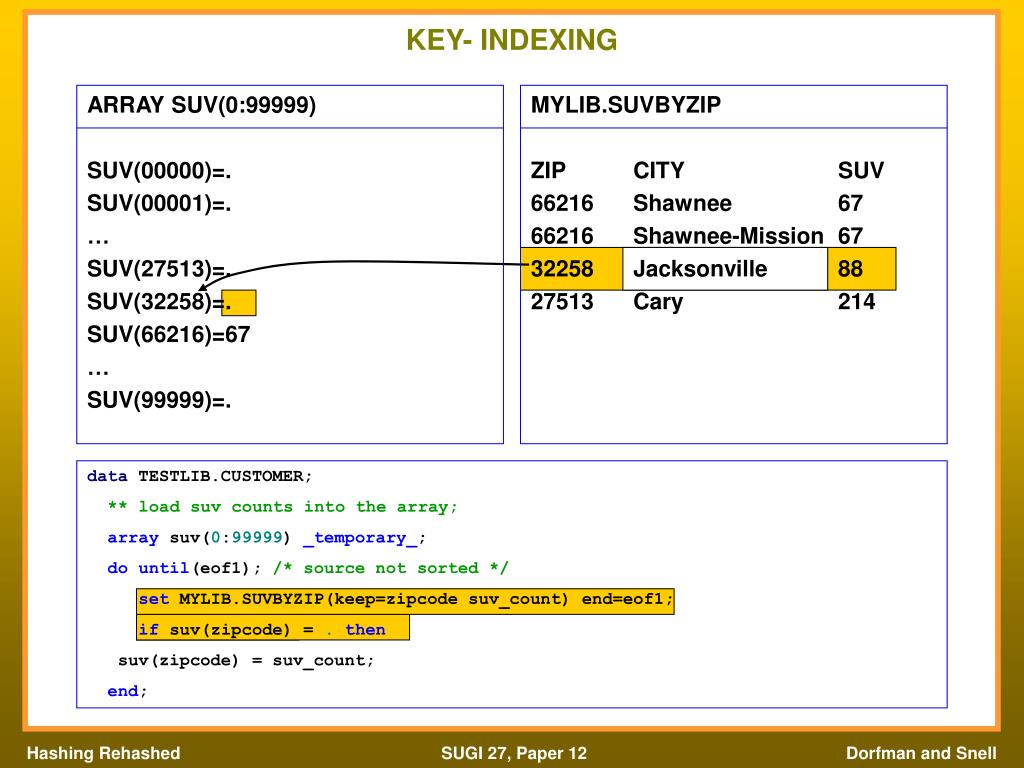Click the SUV(66216)=67 array entry

[x=168, y=335]
